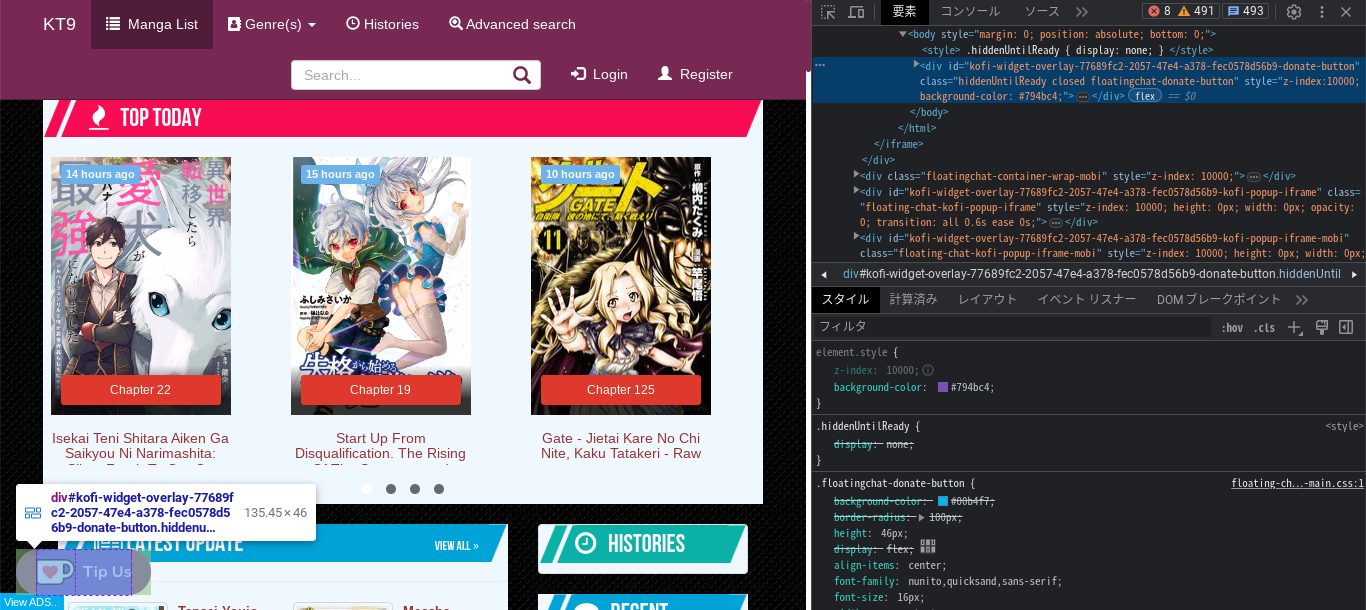Click the VIEW ALL link in Latest Update
Image resolution: width=1366 pixels, height=610 pixels.
coord(456,545)
